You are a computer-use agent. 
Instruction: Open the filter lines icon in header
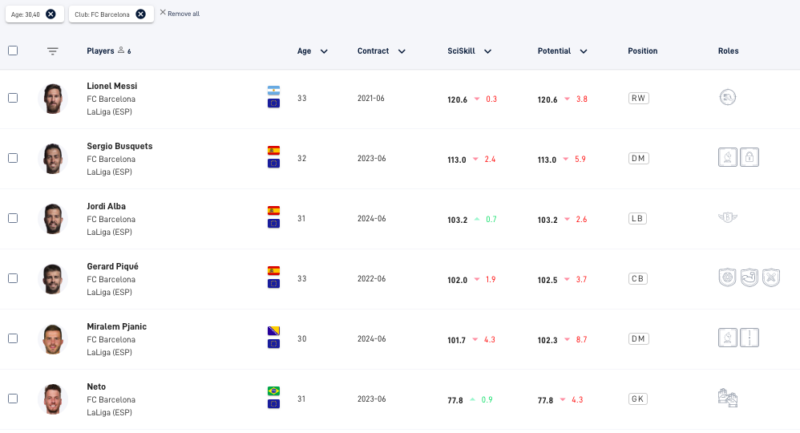point(53,51)
